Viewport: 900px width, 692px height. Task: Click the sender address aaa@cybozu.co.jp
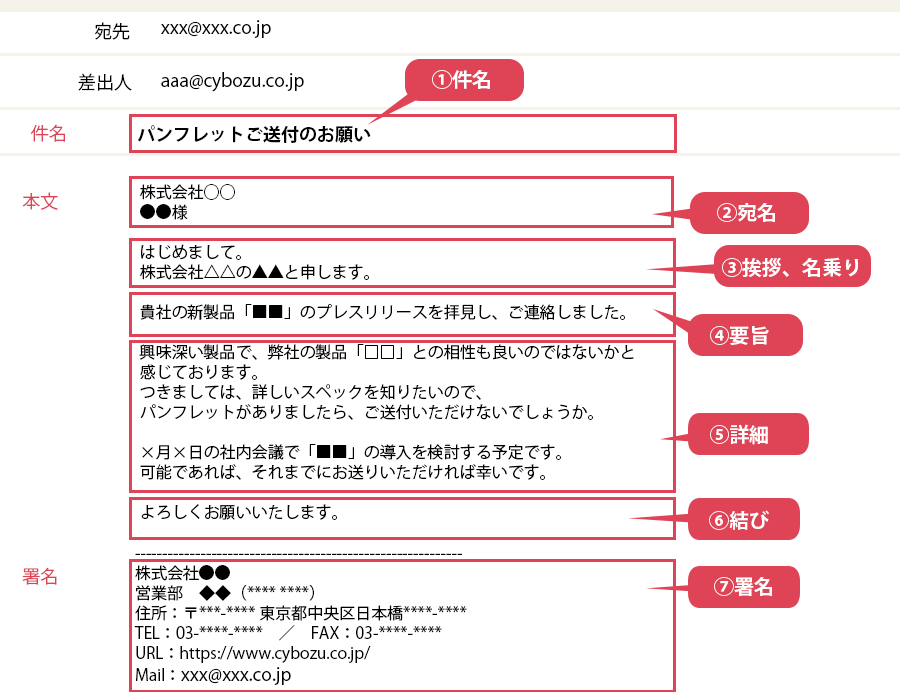point(232,81)
